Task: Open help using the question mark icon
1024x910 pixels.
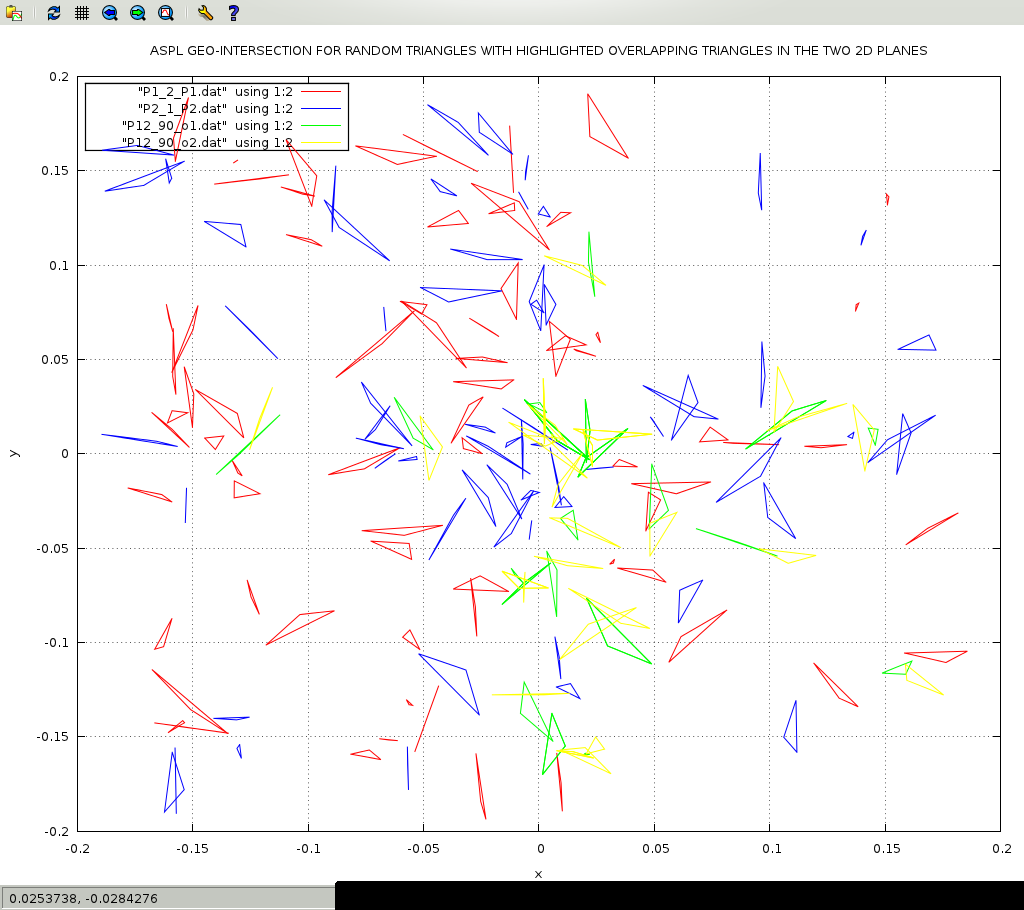Action: 233,13
